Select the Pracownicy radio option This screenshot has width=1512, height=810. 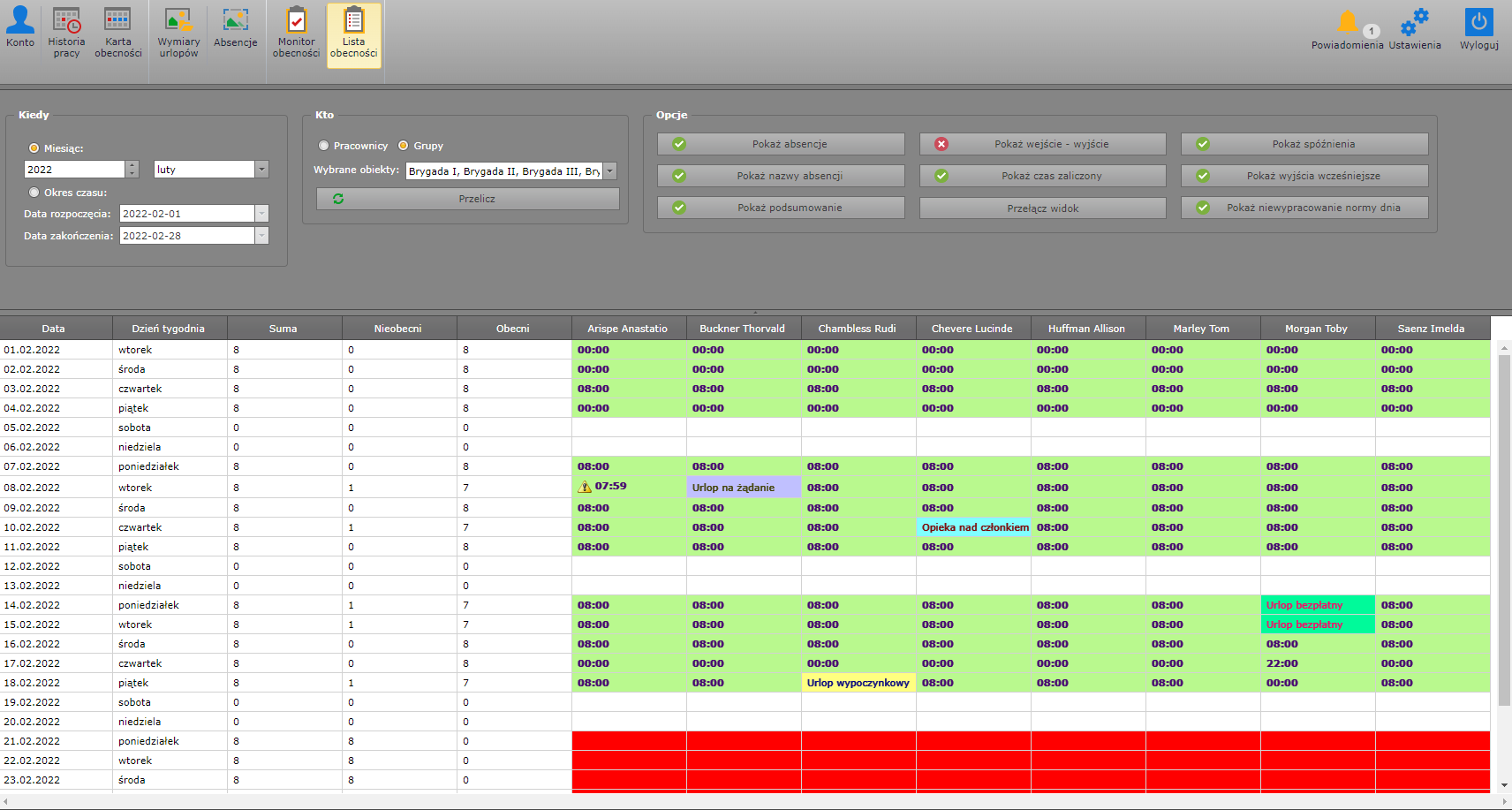tap(324, 146)
